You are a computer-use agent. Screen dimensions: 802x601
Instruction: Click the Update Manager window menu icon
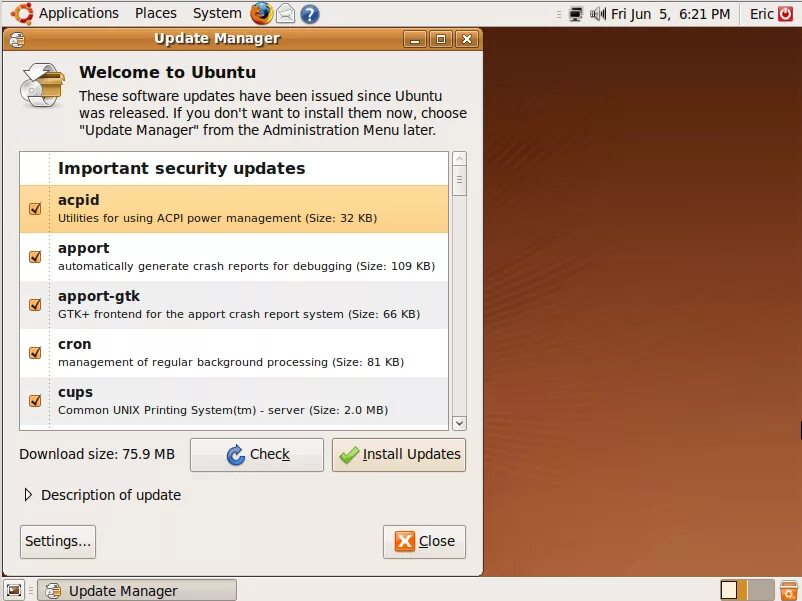tap(17, 39)
